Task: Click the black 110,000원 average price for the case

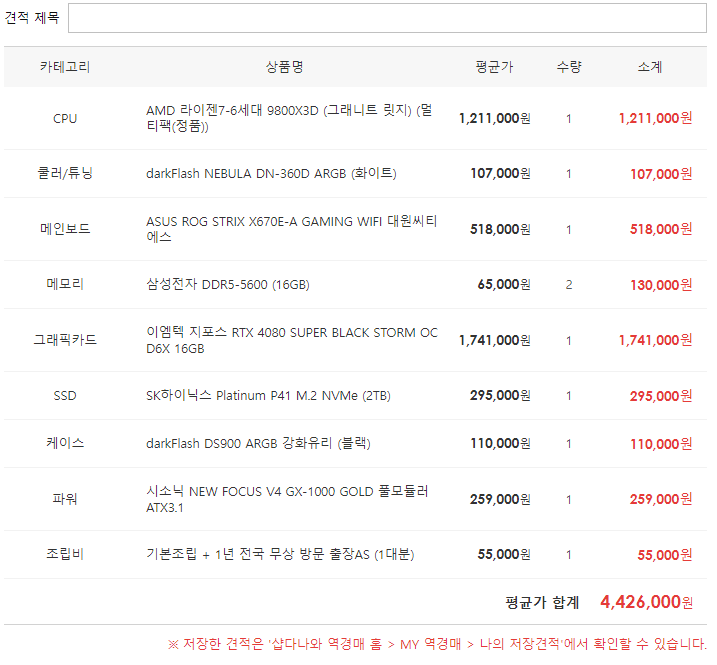Action: (x=501, y=443)
